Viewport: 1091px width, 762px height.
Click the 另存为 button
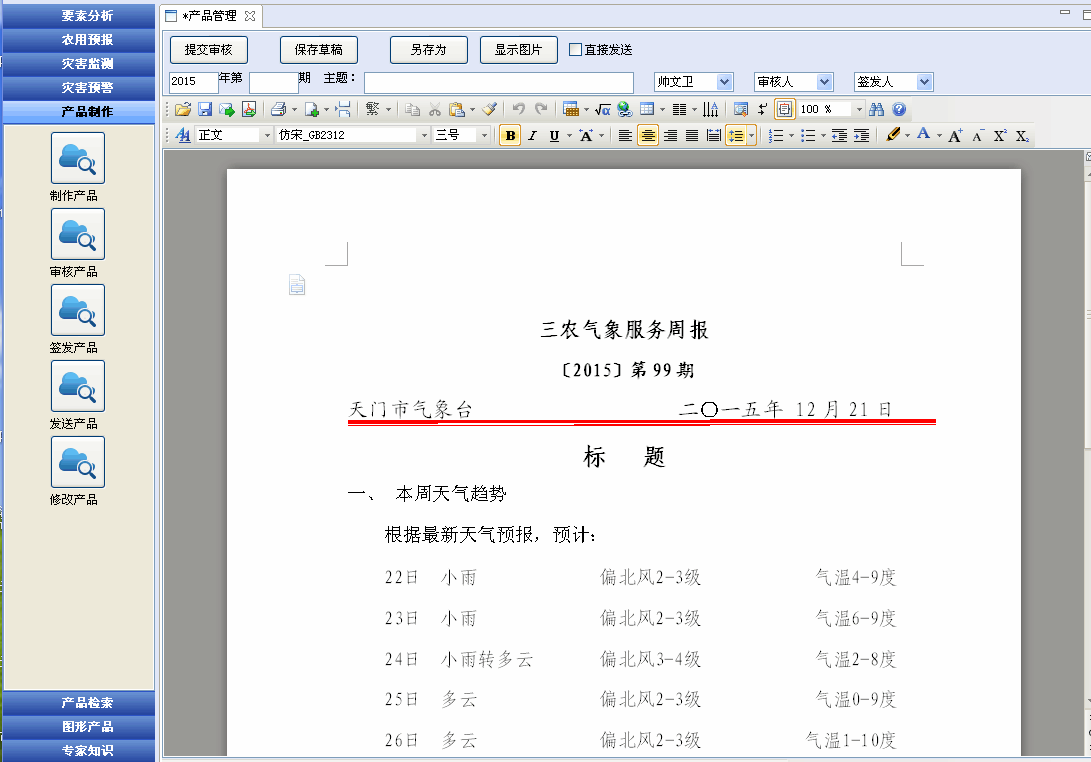(429, 50)
